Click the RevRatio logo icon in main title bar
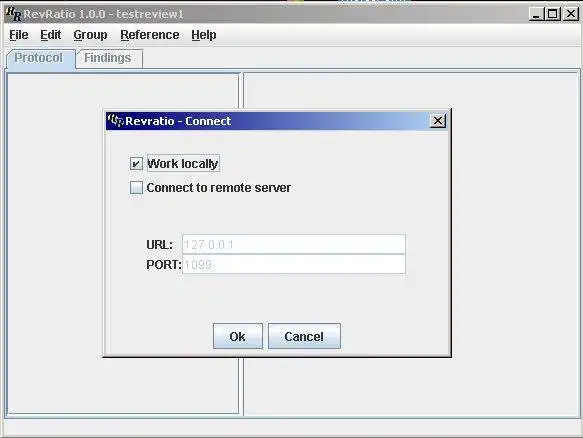Viewport: 583px width, 438px height. [x=14, y=14]
